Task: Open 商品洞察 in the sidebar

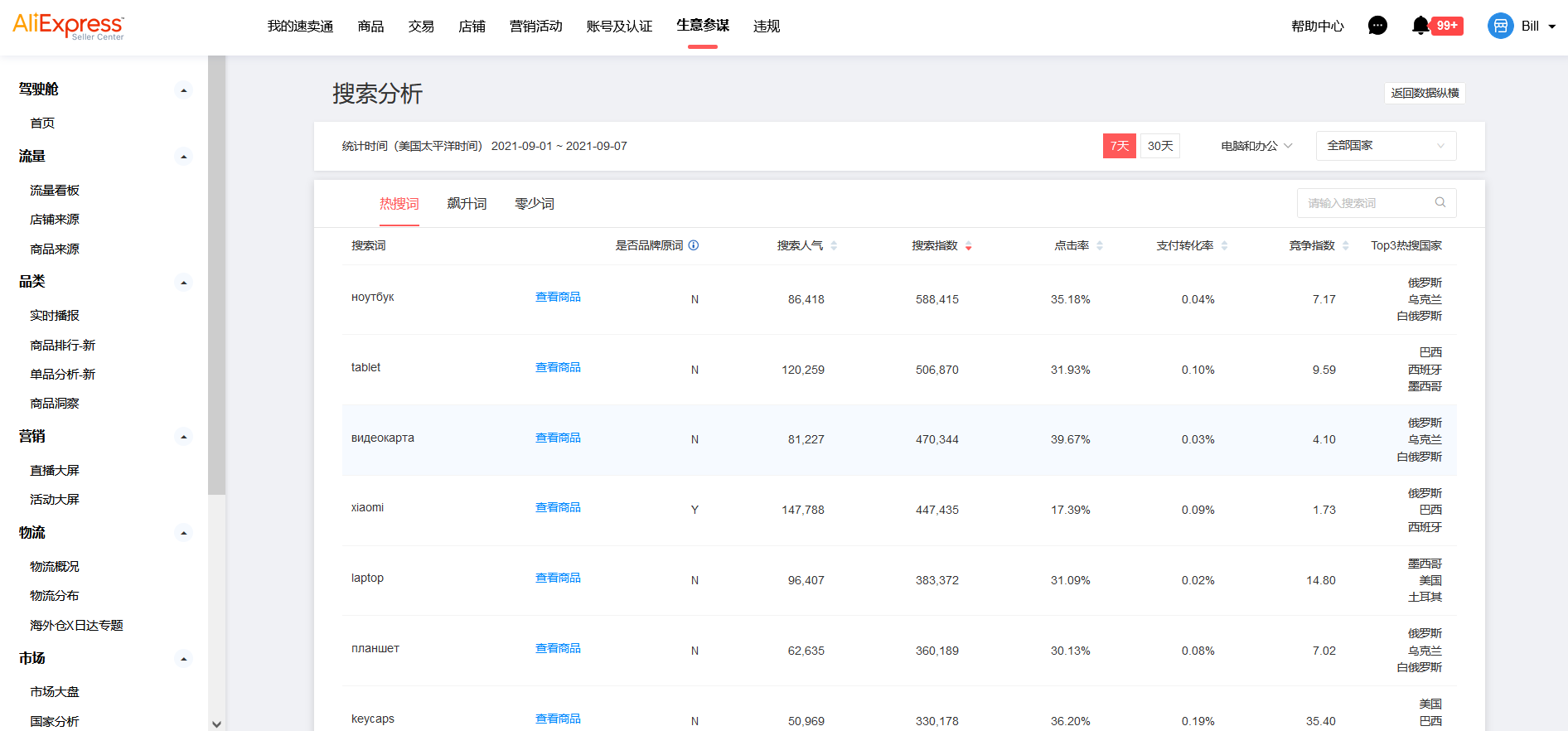Action: (55, 404)
